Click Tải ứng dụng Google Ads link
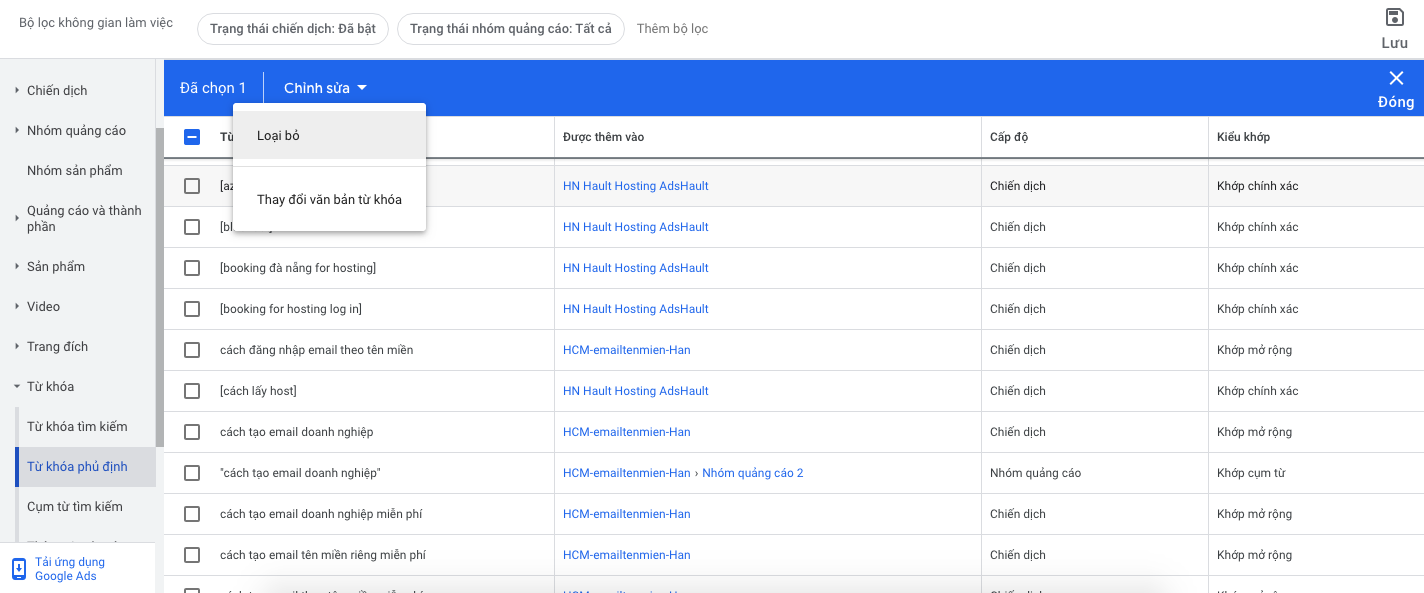This screenshot has height=593, width=1424. [70, 569]
